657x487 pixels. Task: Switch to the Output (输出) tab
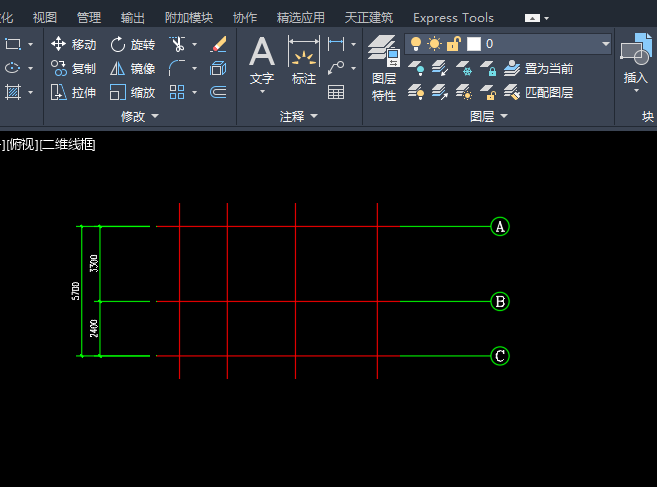(132, 17)
